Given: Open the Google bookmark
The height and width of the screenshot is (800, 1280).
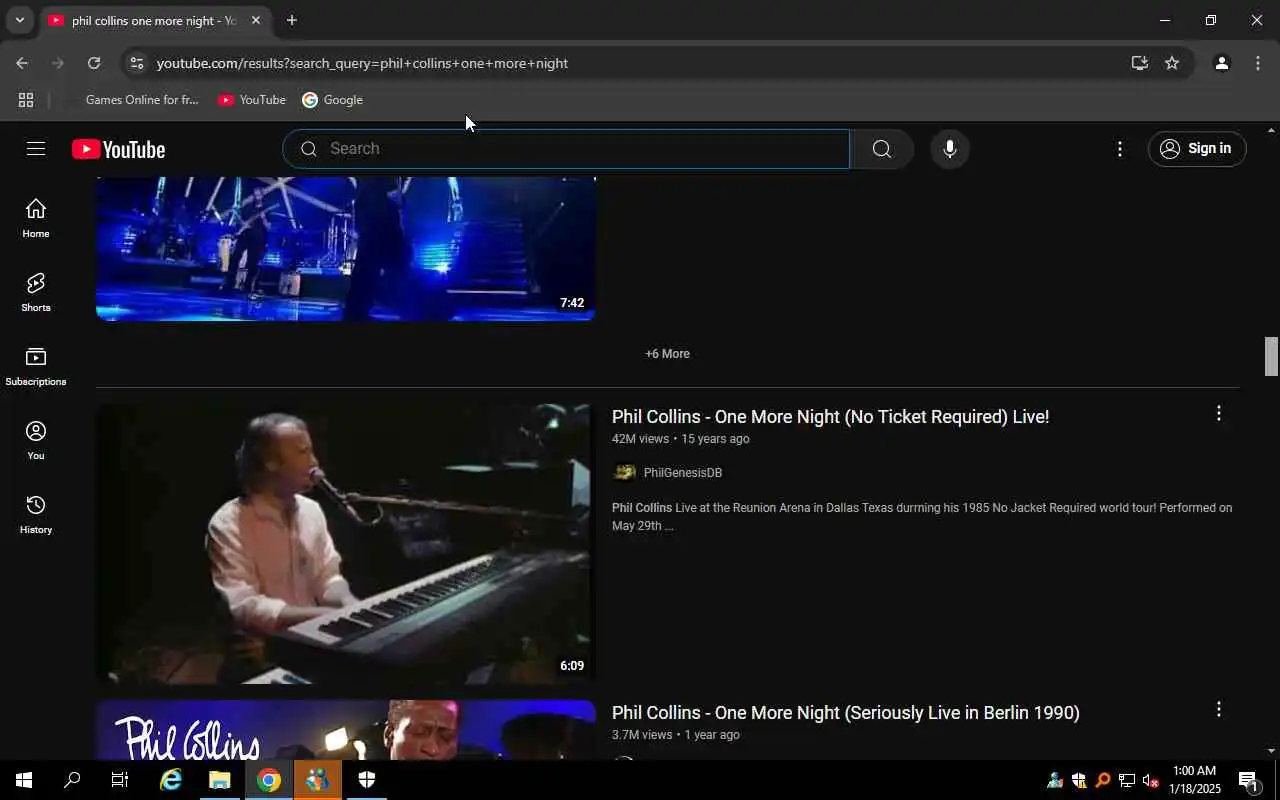Looking at the screenshot, I should coord(333,100).
